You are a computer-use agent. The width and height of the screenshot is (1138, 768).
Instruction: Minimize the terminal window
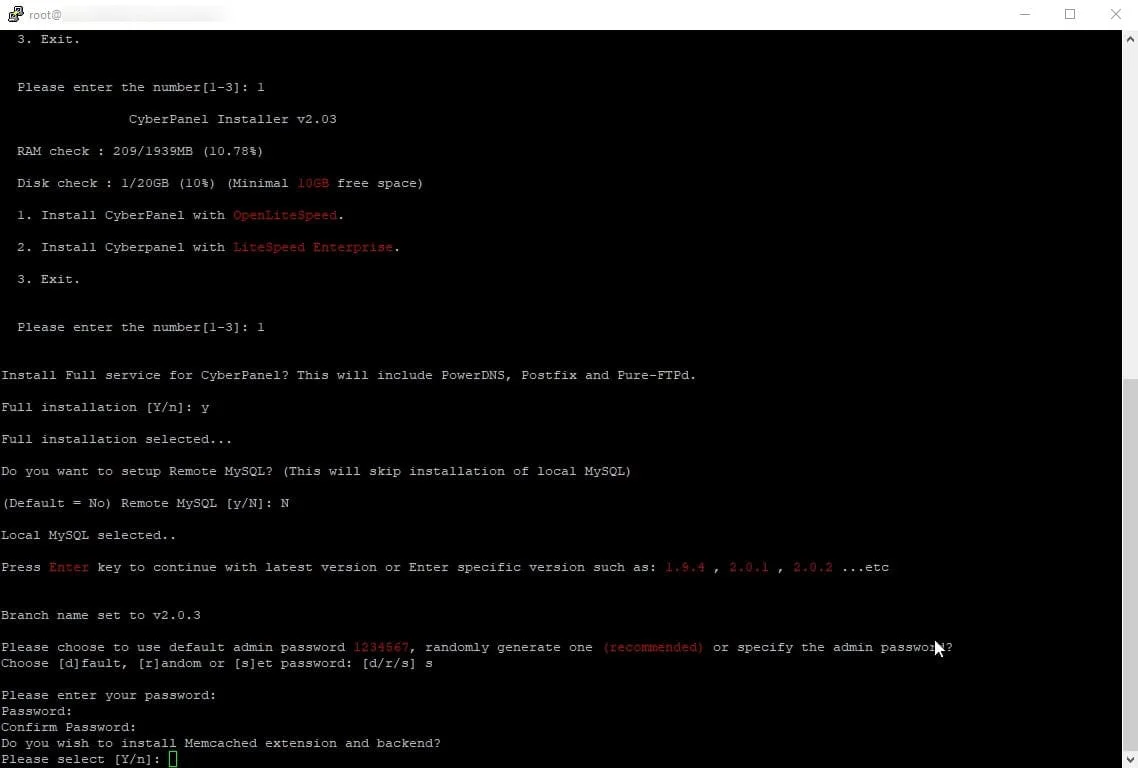tap(1024, 14)
